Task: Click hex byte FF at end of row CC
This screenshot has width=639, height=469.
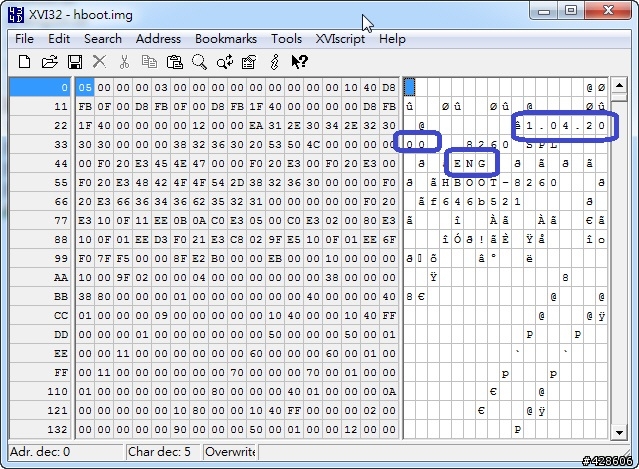Action: pos(389,315)
